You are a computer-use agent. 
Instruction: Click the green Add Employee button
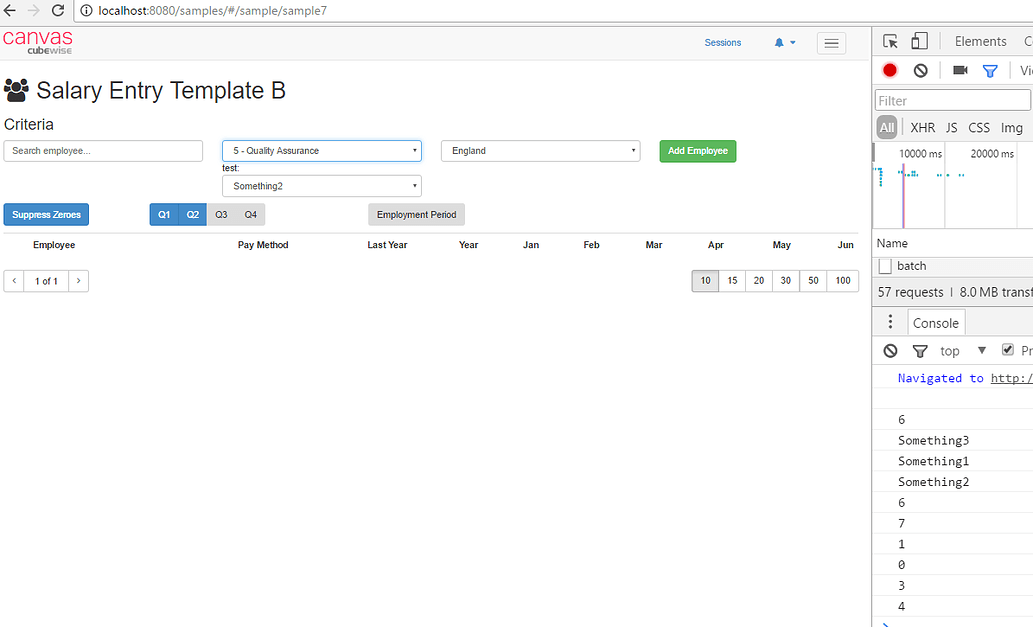pyautogui.click(x=697, y=150)
